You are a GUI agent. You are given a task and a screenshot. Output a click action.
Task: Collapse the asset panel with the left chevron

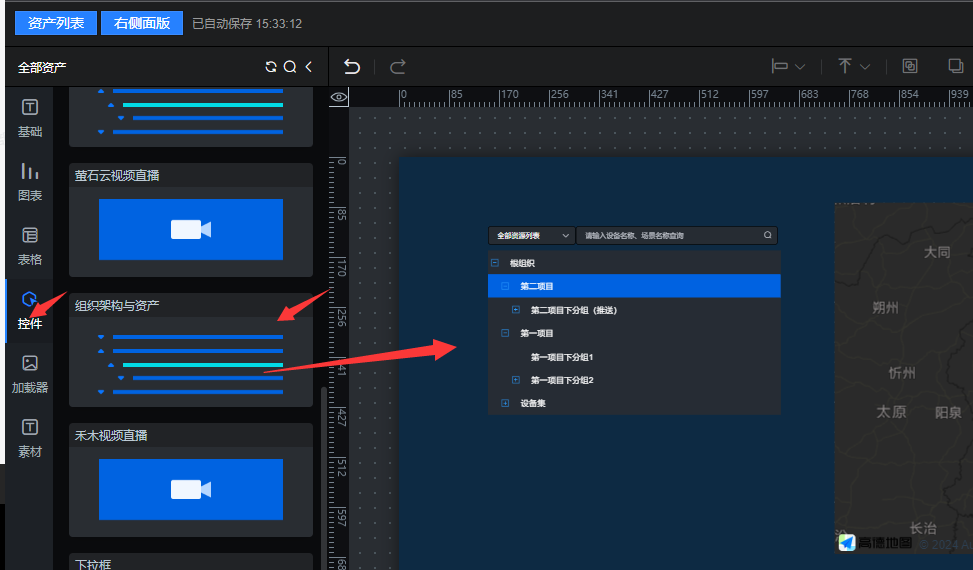tap(309, 67)
